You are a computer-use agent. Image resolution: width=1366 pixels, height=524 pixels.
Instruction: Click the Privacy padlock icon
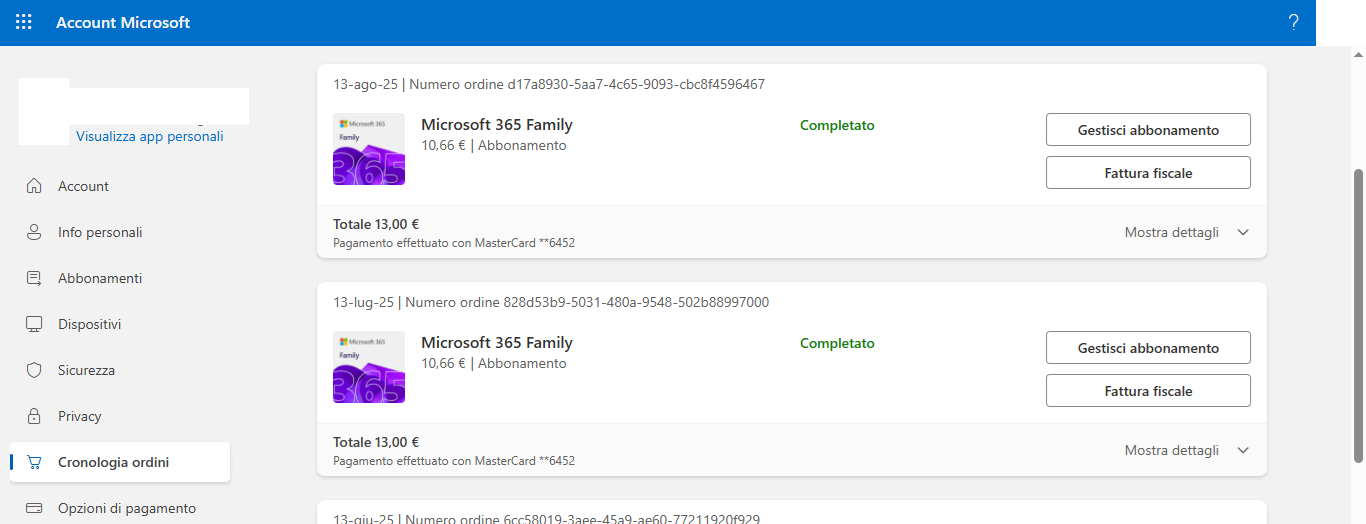click(x=34, y=416)
